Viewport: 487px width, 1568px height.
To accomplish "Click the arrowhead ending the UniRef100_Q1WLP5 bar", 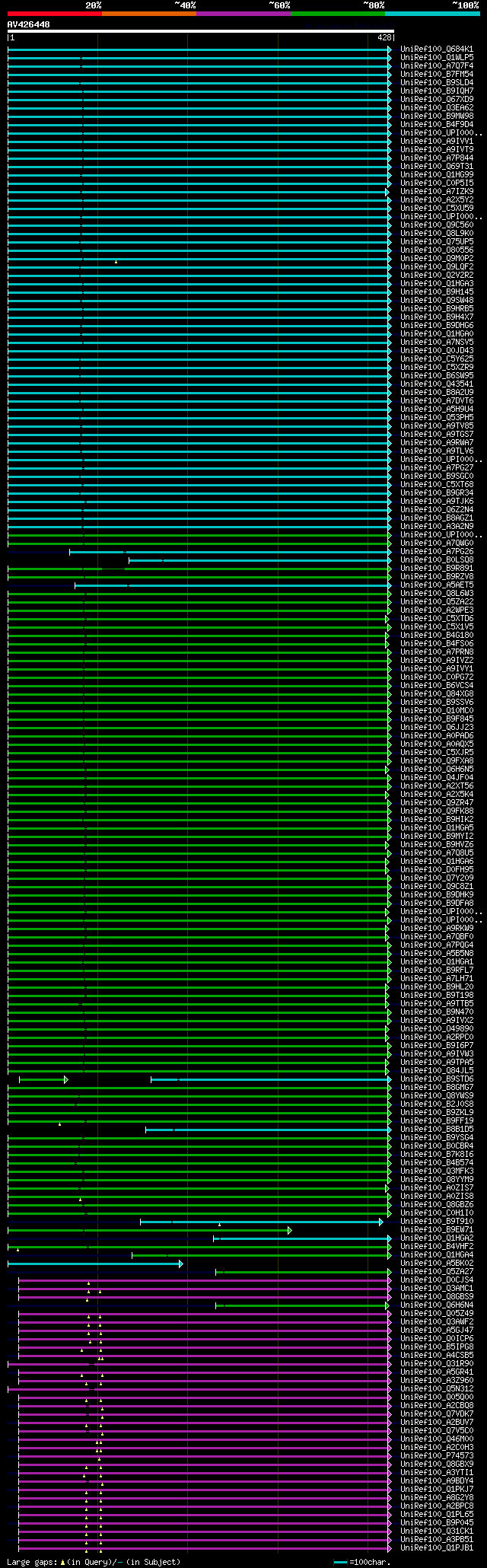I will (389, 58).
